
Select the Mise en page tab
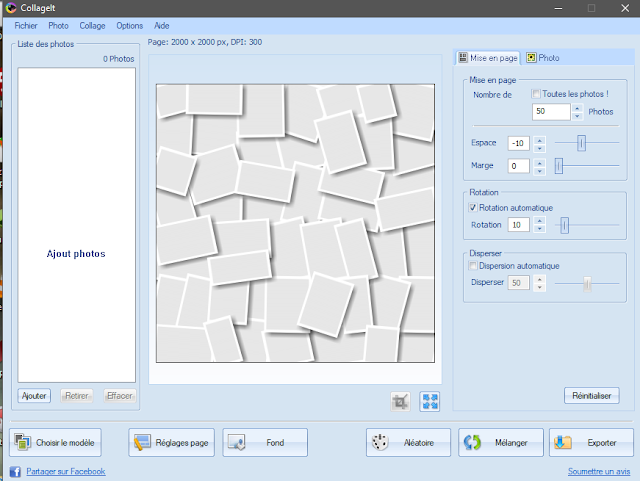coord(488,58)
